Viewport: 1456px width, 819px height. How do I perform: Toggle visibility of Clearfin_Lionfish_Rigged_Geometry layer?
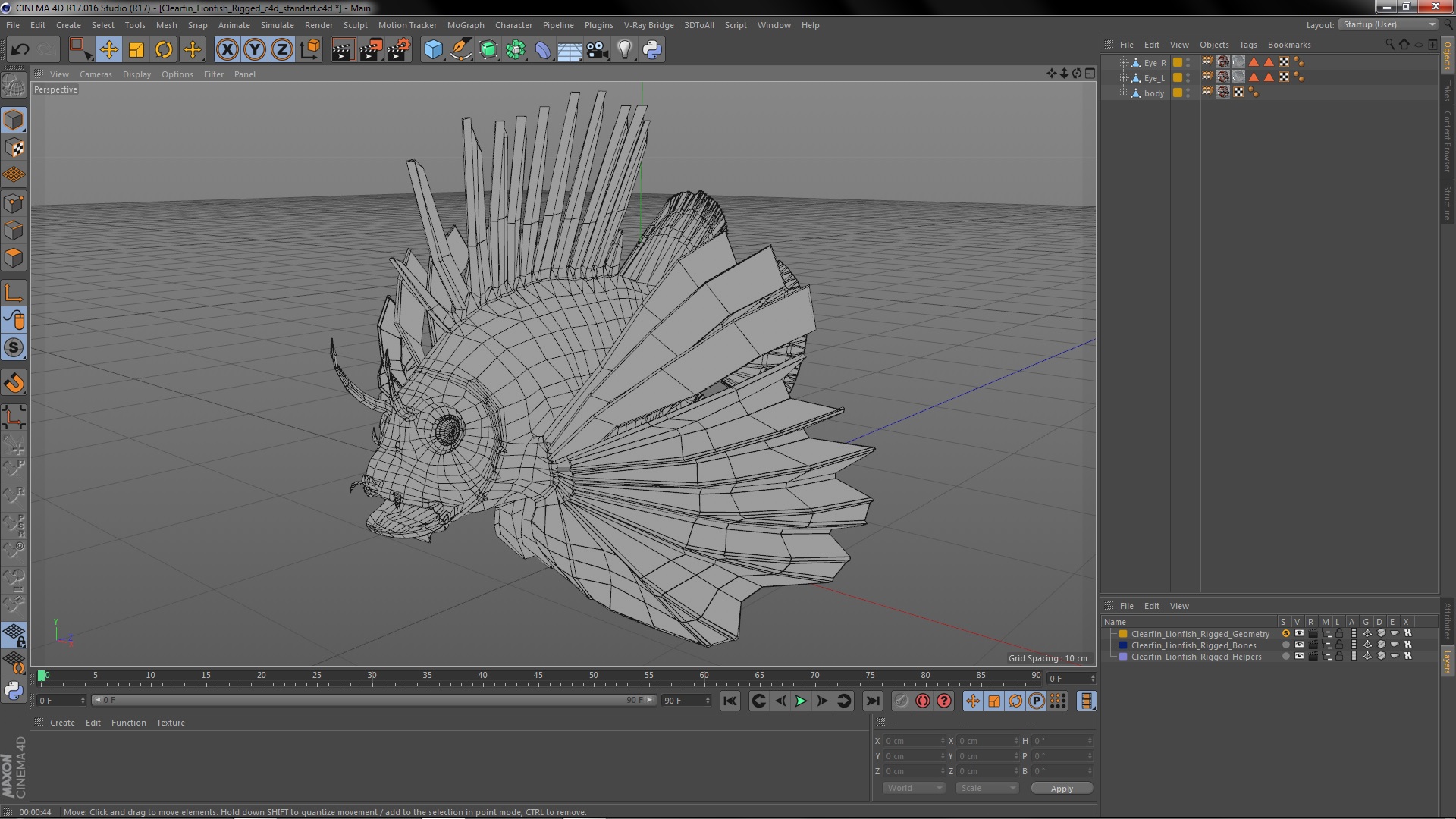1299,634
